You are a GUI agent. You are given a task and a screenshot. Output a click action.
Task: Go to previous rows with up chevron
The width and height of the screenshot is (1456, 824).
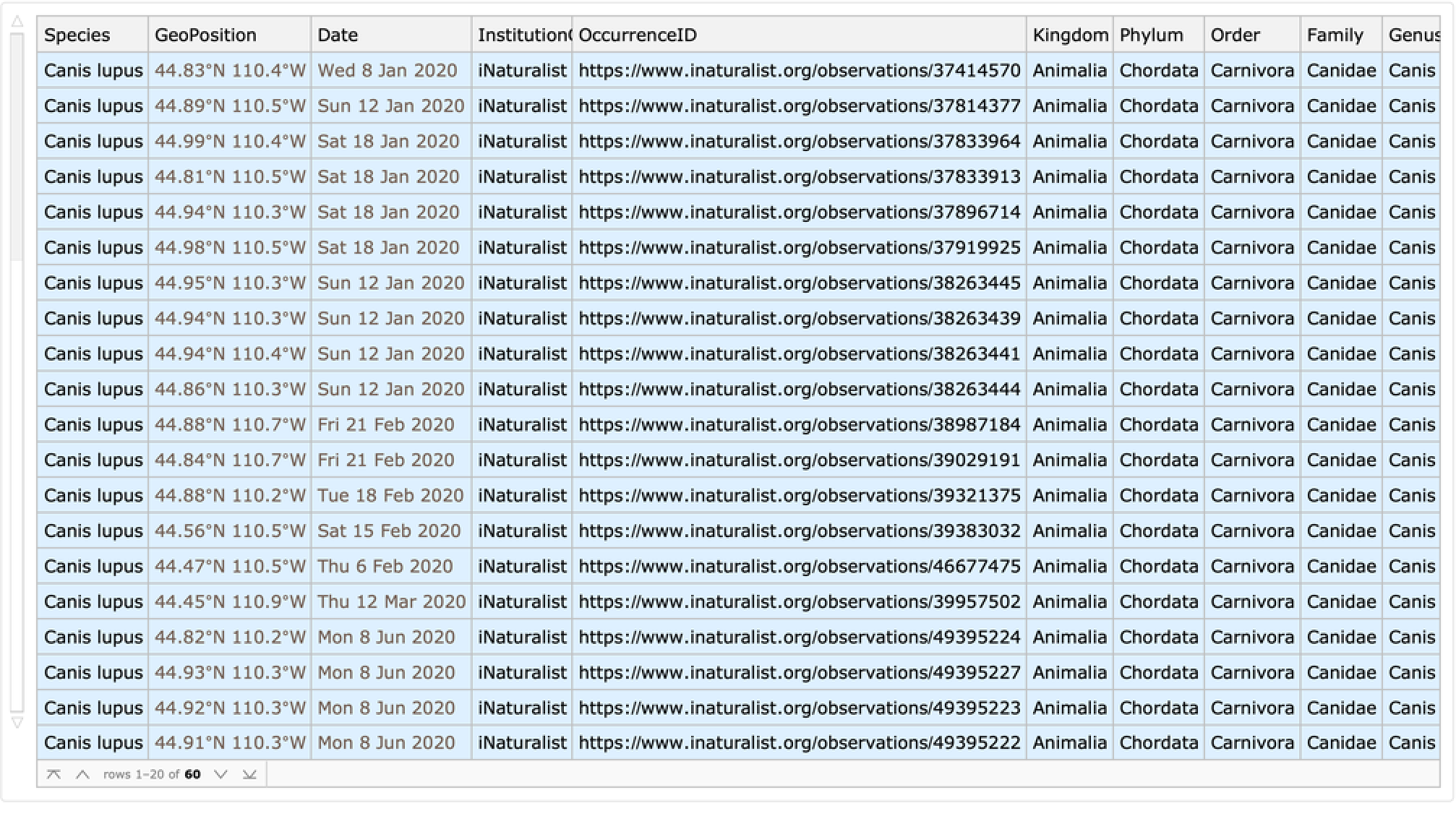click(82, 774)
